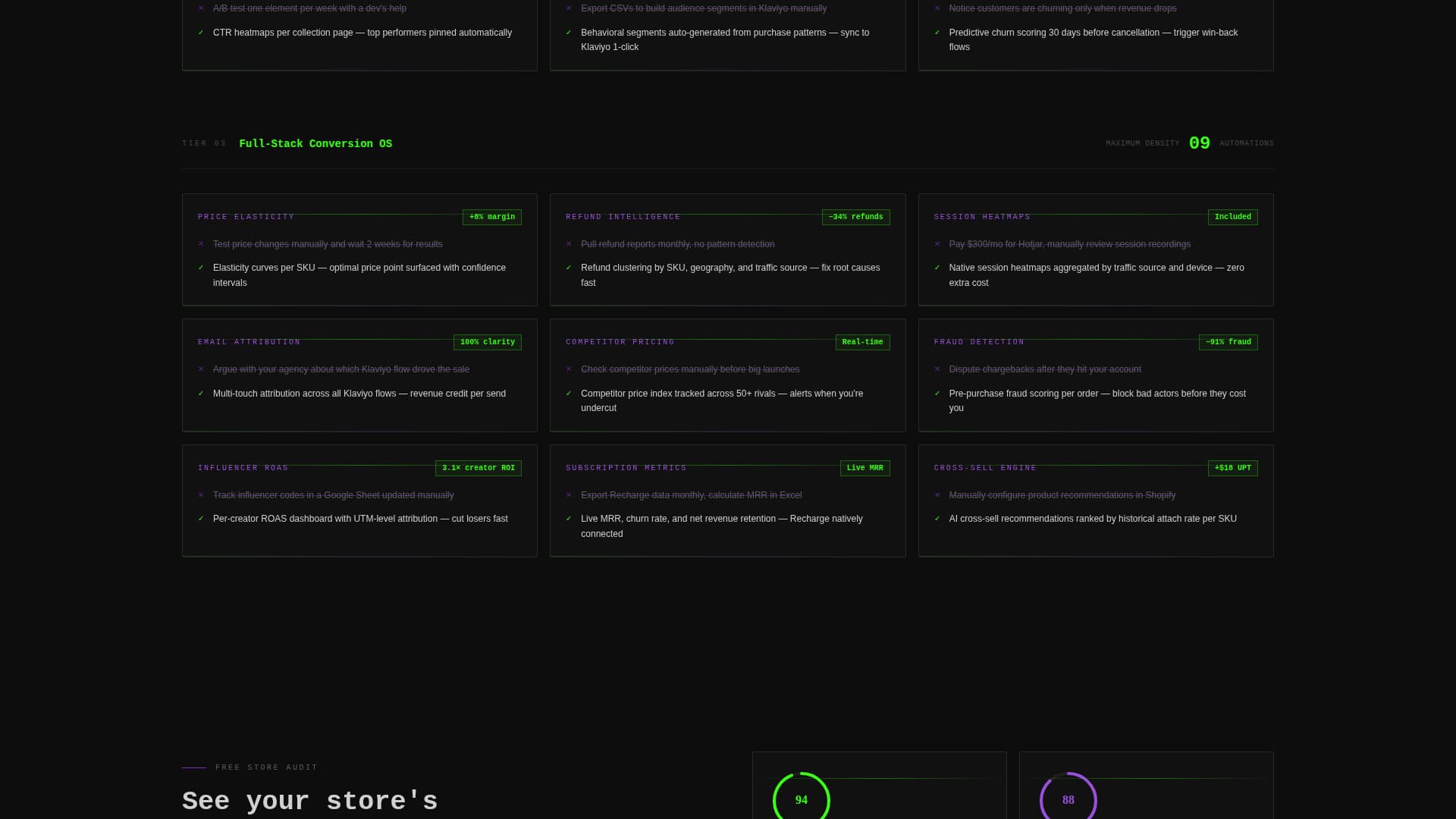The image size is (1456, 819).
Task: Click the 'COMPETITOR PRICING' card title
Action: click(620, 342)
